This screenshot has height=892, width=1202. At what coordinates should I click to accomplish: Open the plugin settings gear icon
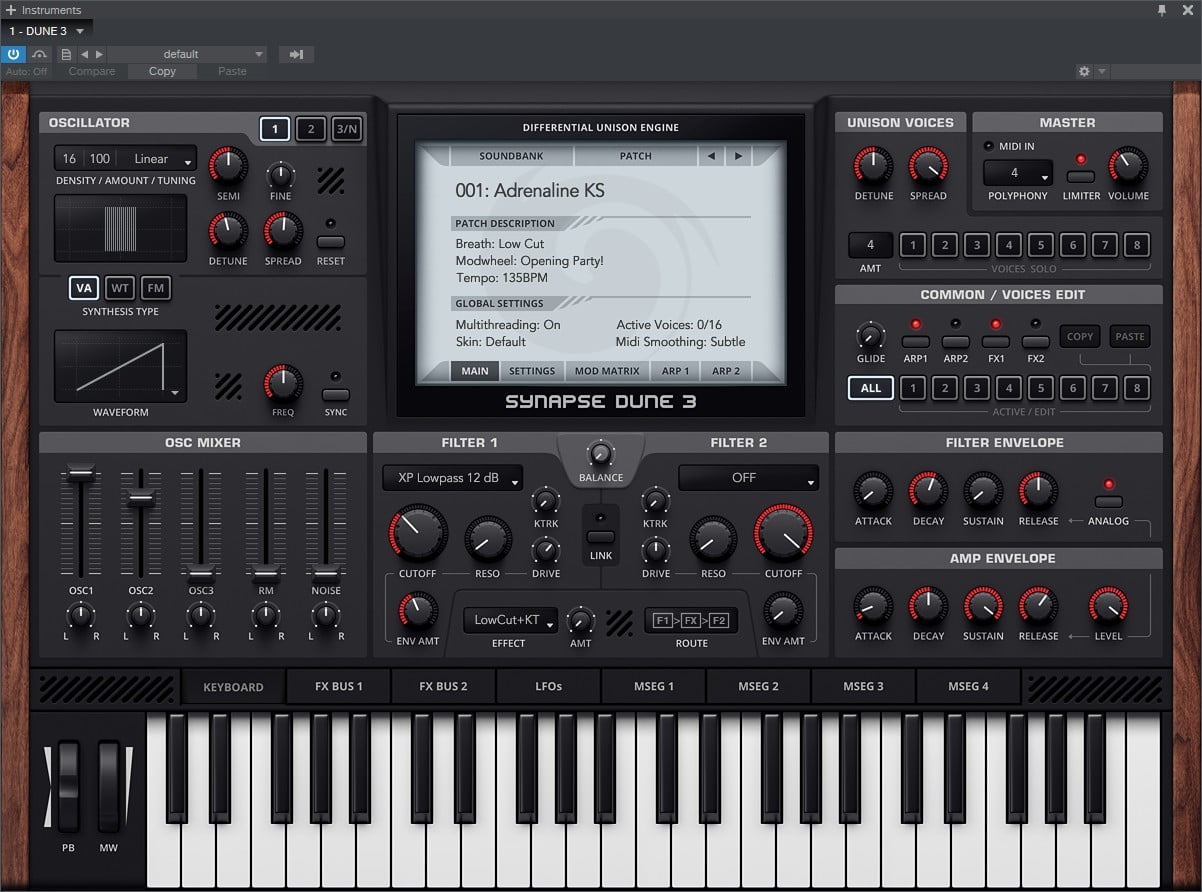coord(1084,71)
